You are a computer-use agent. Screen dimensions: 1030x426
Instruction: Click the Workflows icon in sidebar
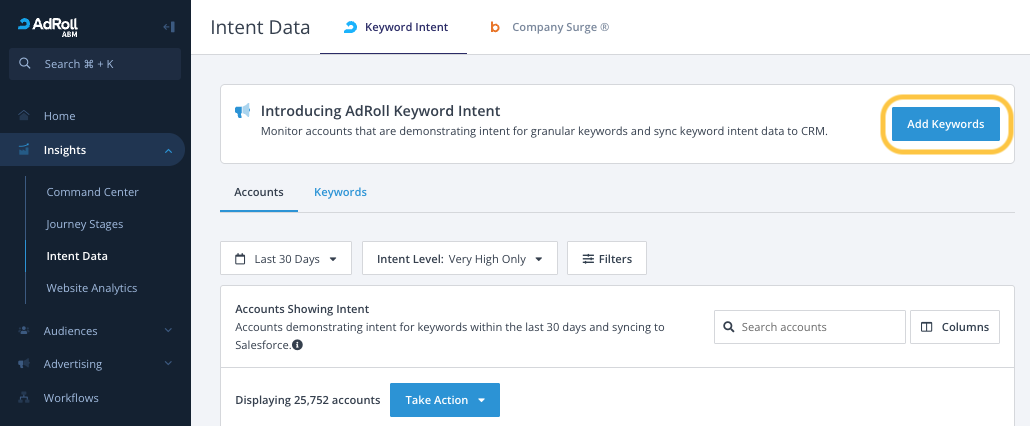[x=24, y=398]
